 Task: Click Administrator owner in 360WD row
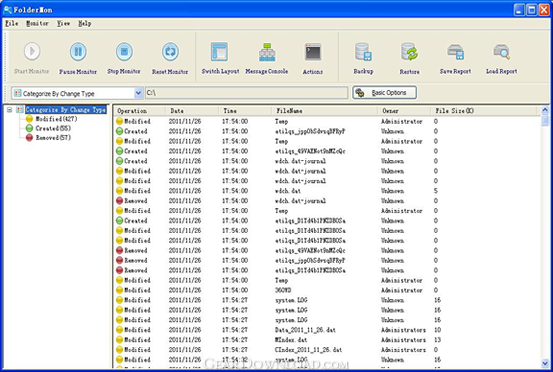(402, 290)
